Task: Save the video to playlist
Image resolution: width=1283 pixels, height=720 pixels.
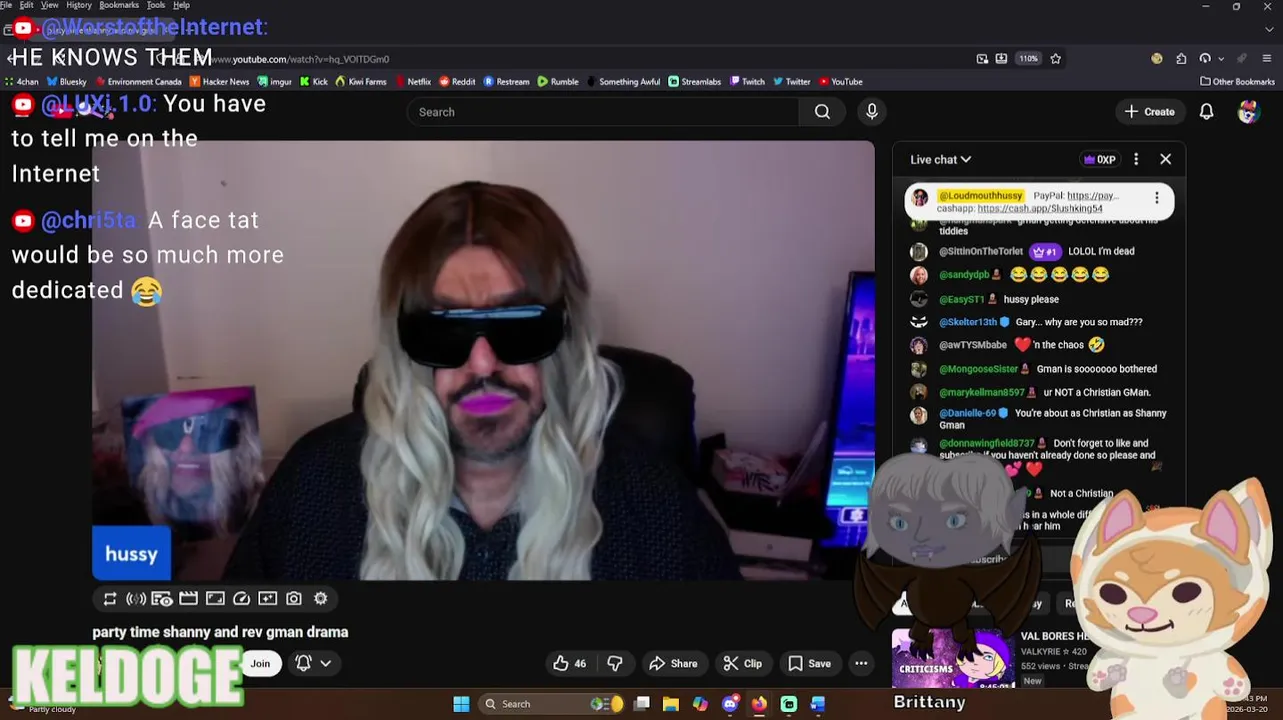Action: [809, 663]
